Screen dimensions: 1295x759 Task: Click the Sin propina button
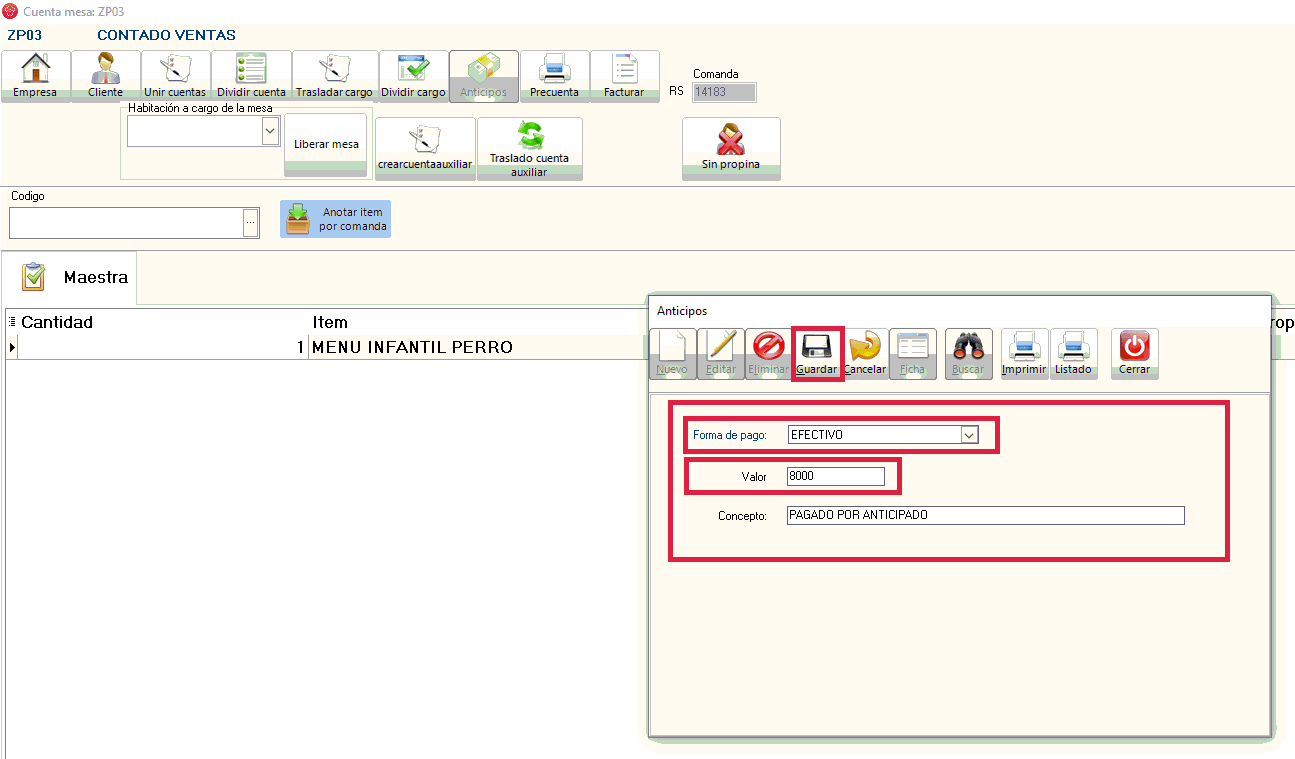pyautogui.click(x=731, y=148)
